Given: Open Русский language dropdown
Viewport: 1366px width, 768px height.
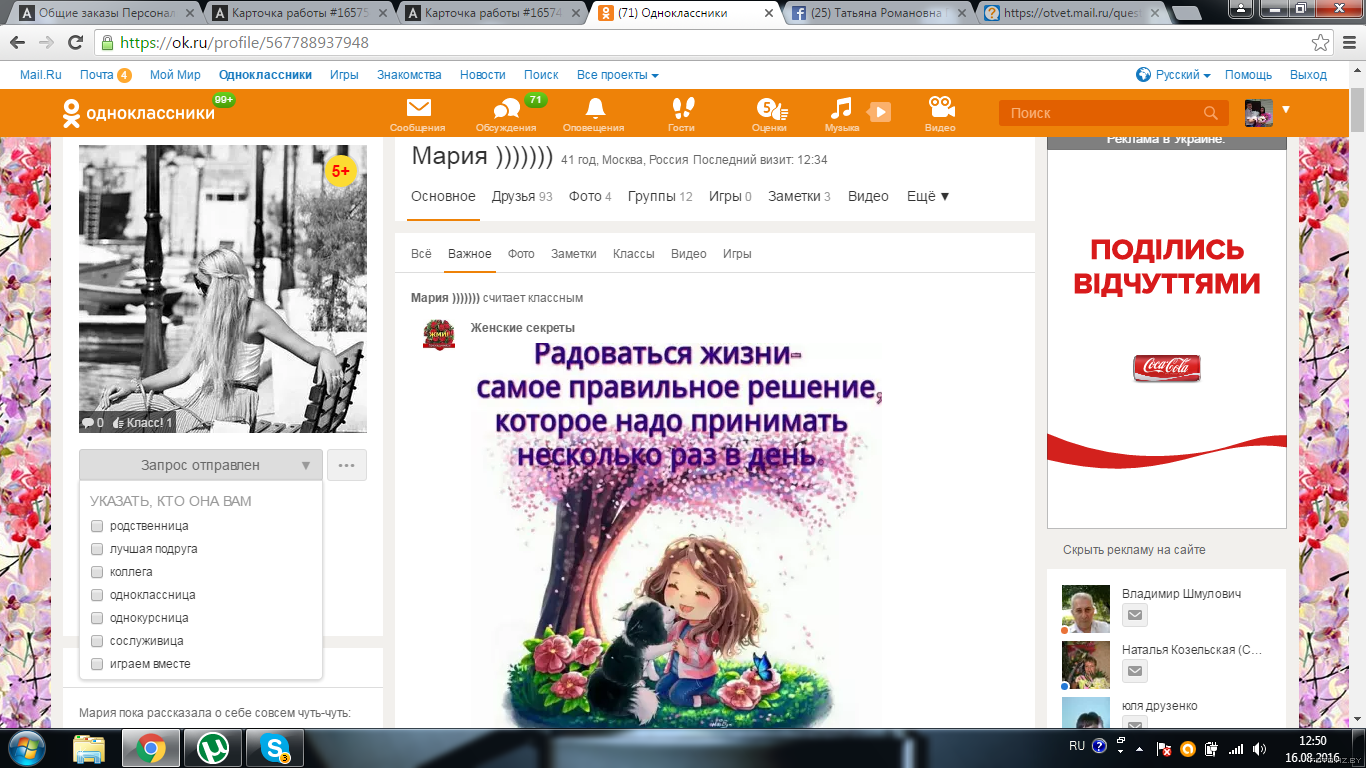Looking at the screenshot, I should pos(1174,75).
